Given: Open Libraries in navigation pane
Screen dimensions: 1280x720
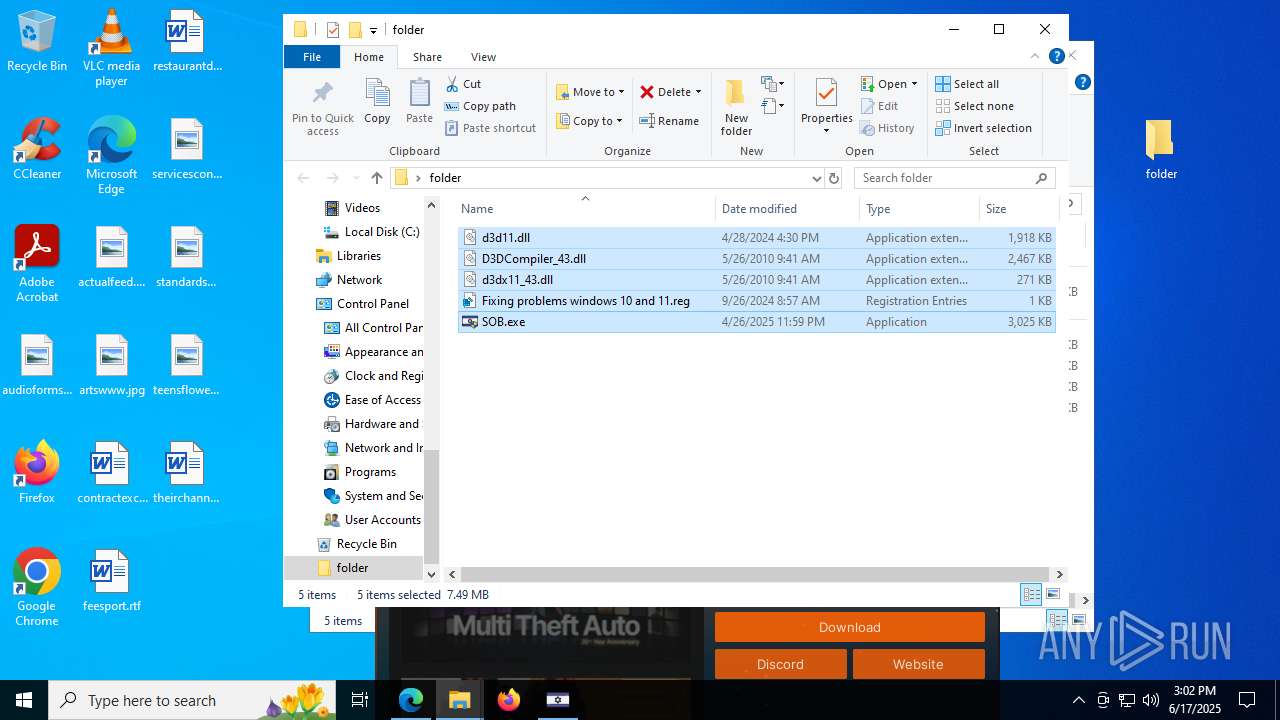Looking at the screenshot, I should tap(349, 256).
